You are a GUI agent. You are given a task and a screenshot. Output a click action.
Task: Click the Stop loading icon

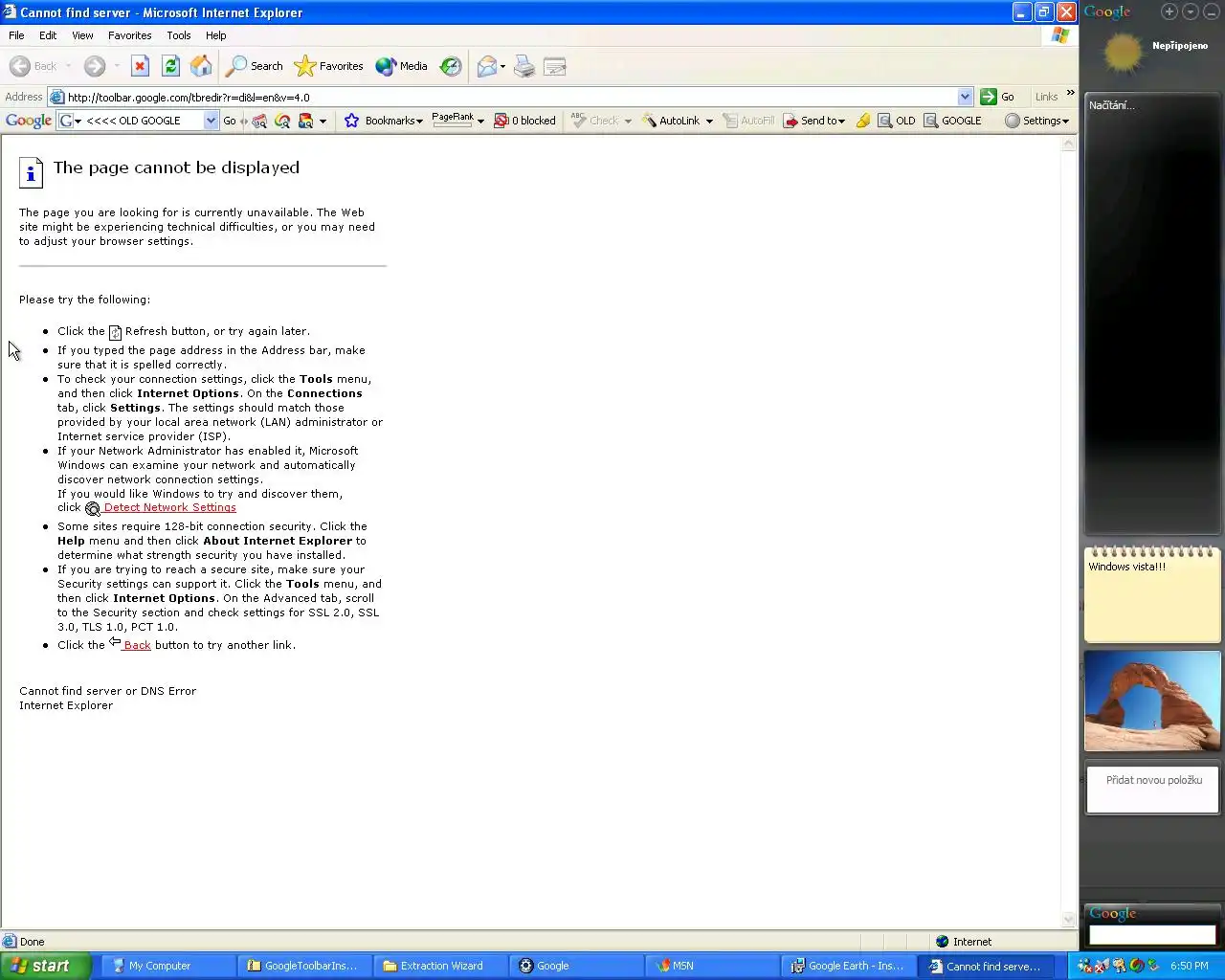coord(140,66)
